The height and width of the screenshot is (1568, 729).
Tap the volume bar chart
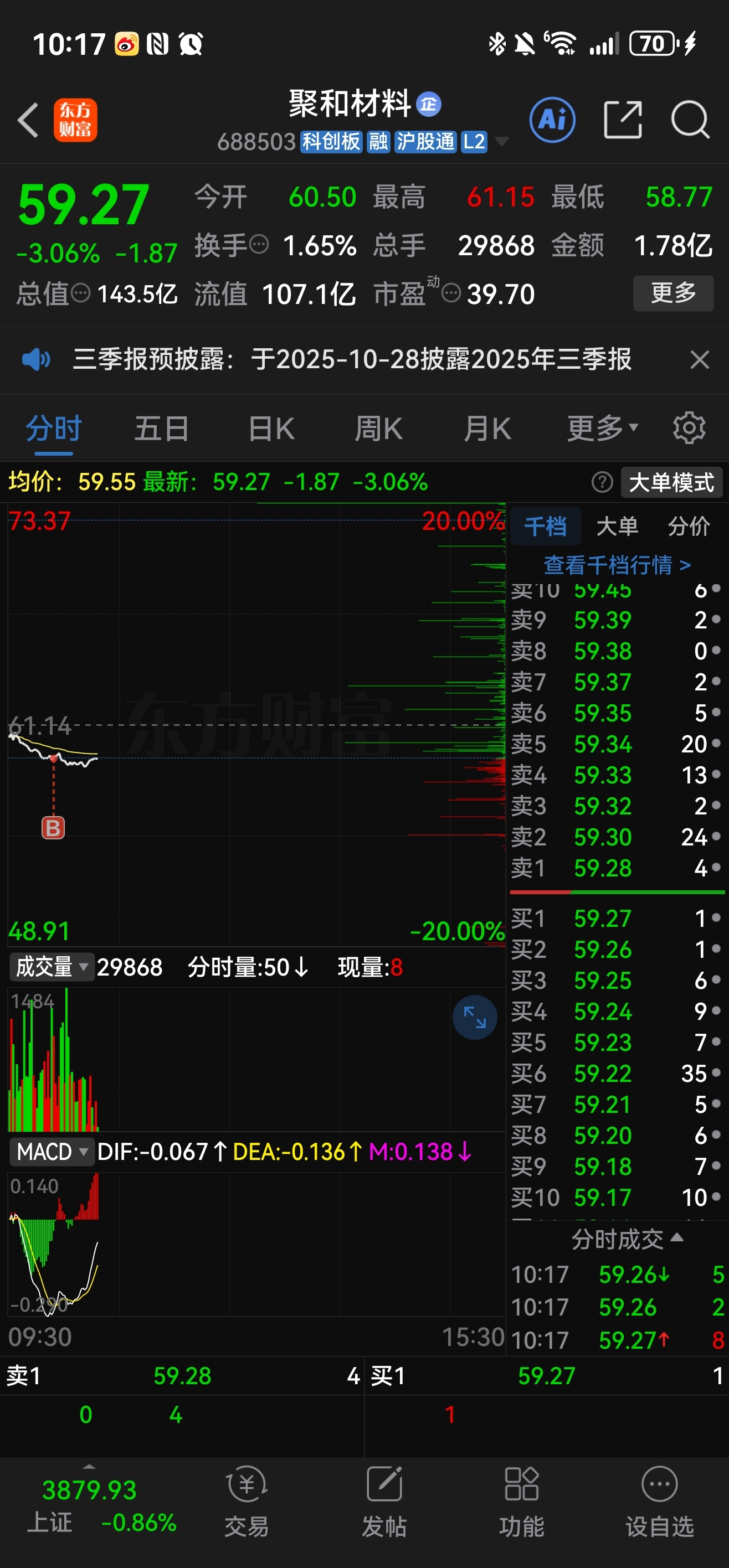point(256,1059)
